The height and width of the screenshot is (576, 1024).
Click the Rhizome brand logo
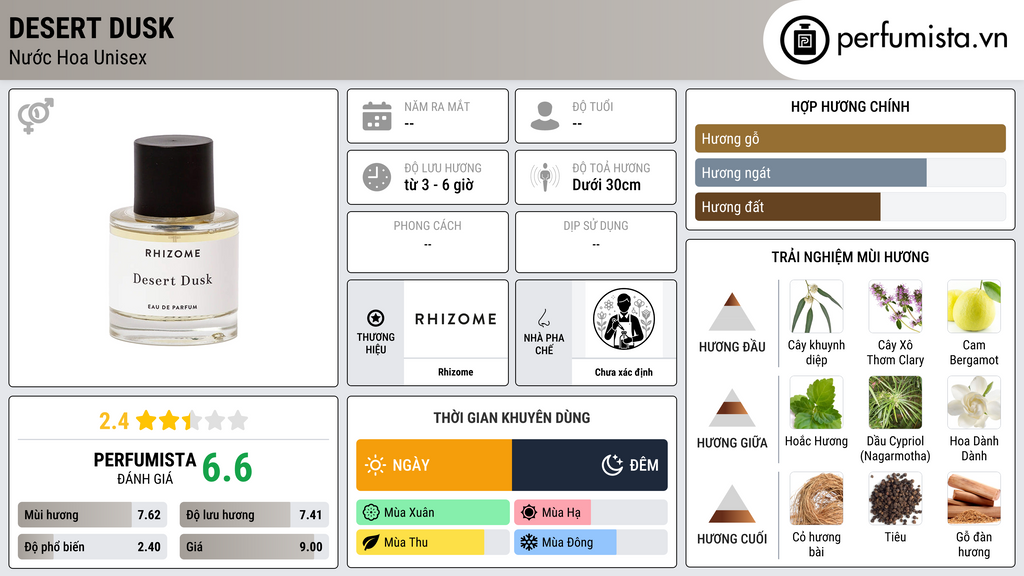456,319
